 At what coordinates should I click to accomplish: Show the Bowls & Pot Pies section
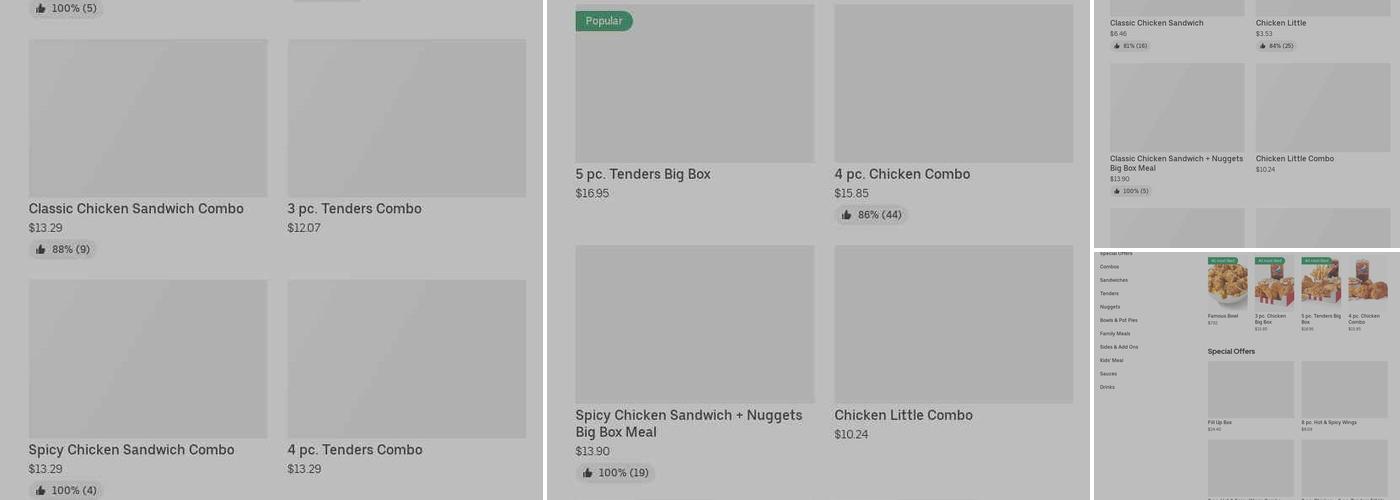coord(1118,320)
